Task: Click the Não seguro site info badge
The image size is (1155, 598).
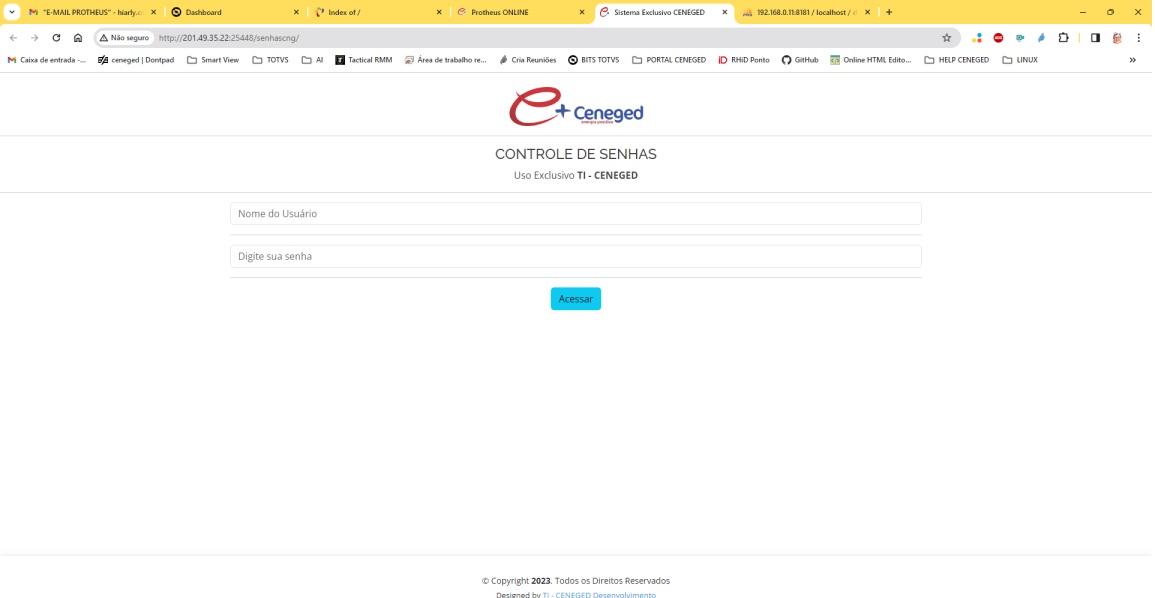Action: 124,38
